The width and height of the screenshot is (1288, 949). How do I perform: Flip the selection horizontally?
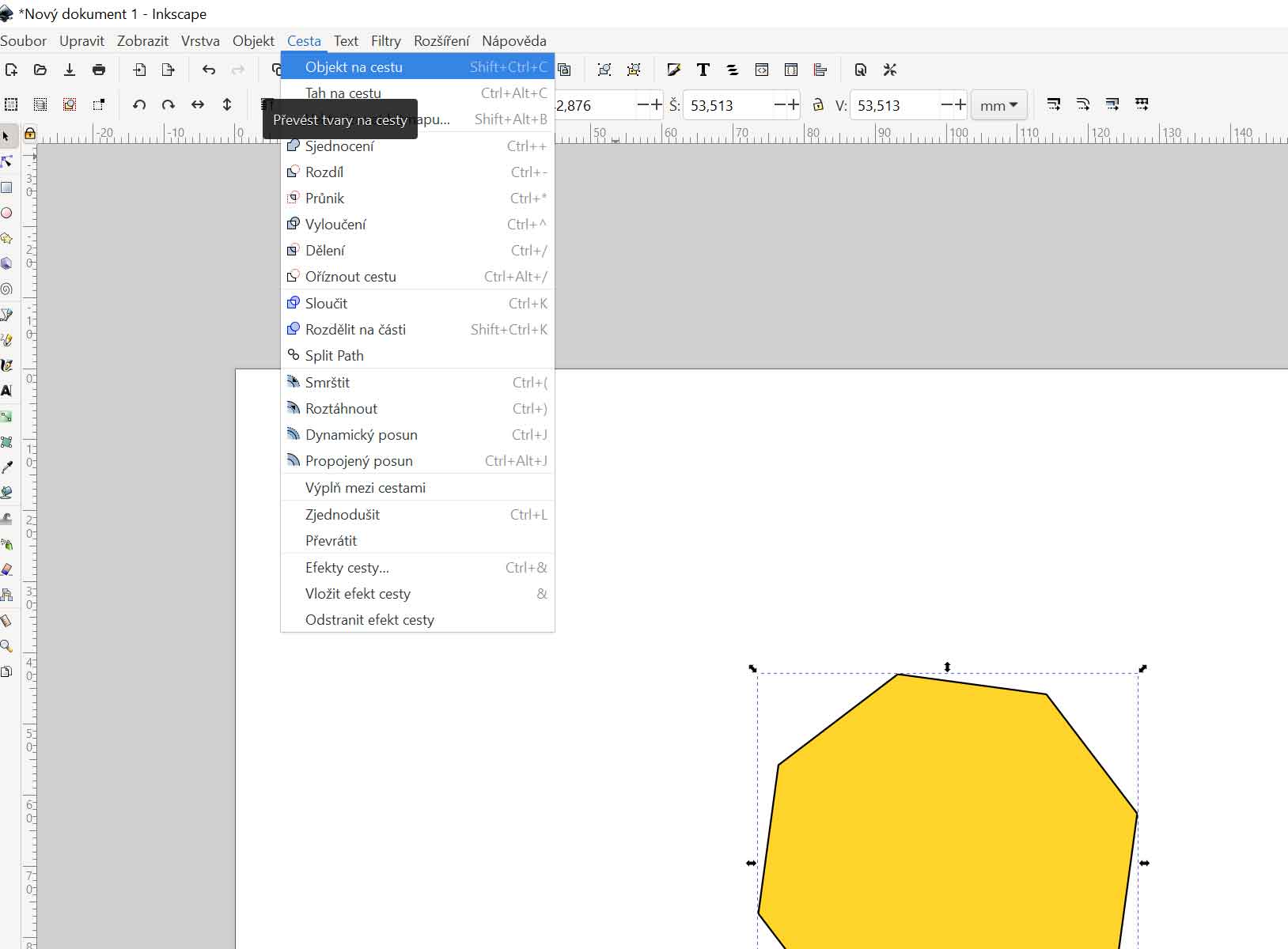[198, 104]
